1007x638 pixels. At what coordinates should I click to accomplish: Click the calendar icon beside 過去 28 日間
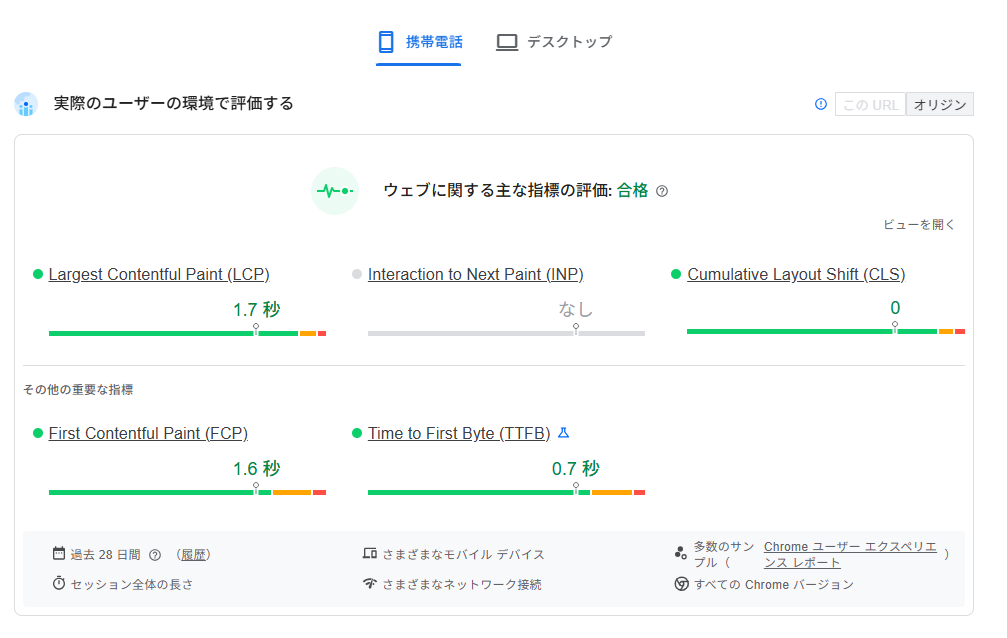pyautogui.click(x=59, y=553)
